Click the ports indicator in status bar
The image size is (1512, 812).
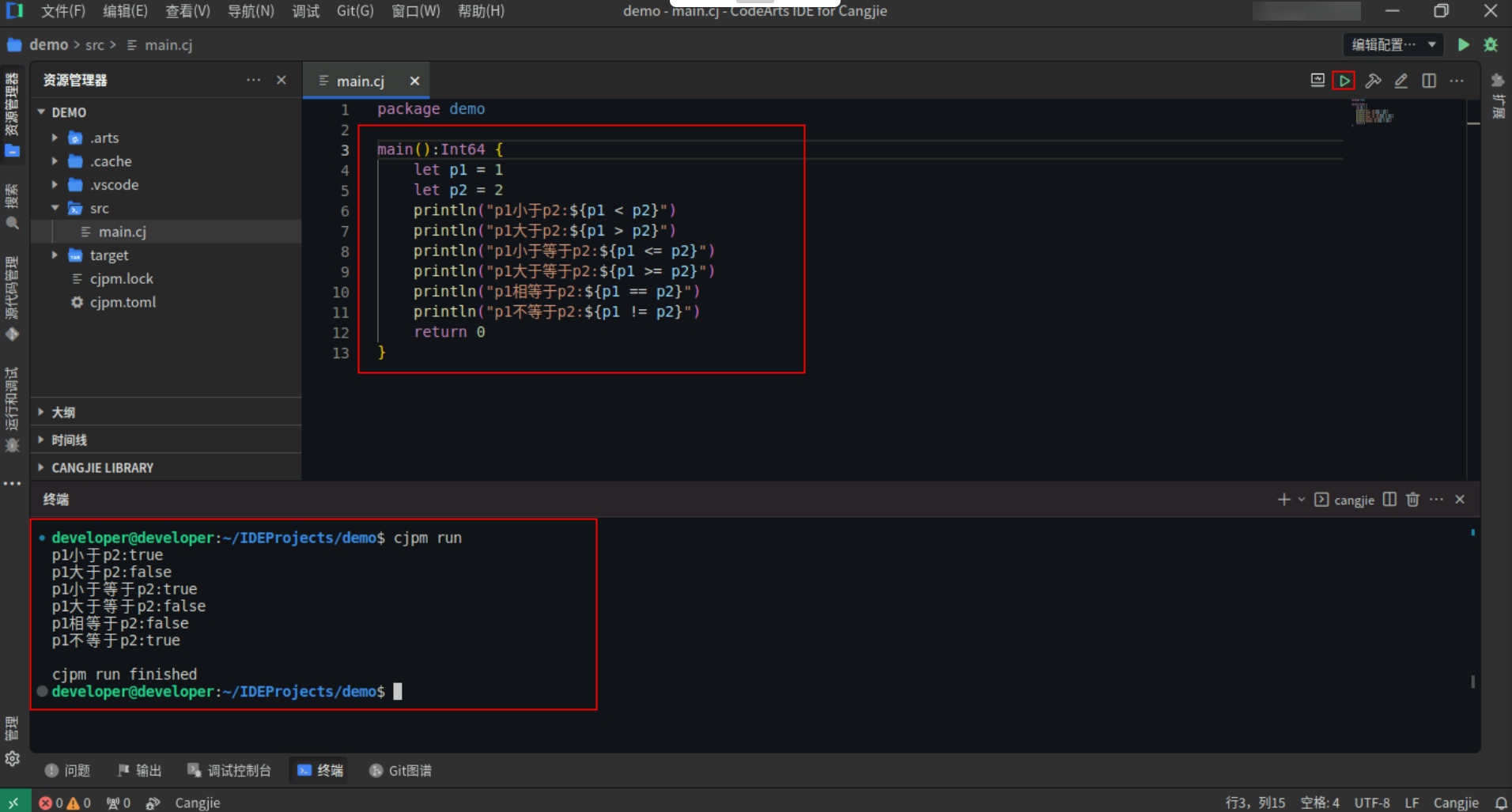click(119, 803)
